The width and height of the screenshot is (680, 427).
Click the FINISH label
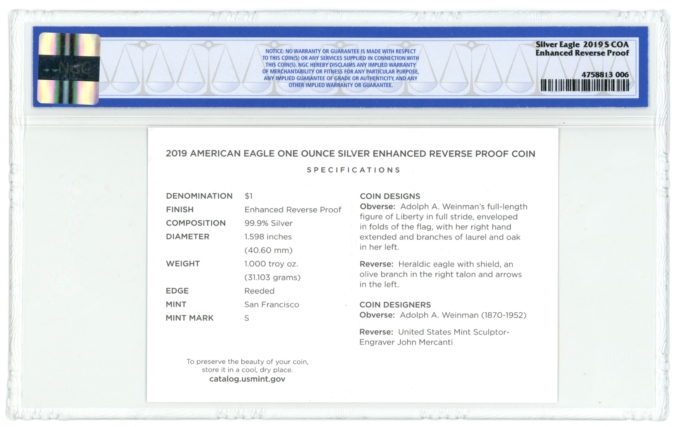[x=180, y=209]
